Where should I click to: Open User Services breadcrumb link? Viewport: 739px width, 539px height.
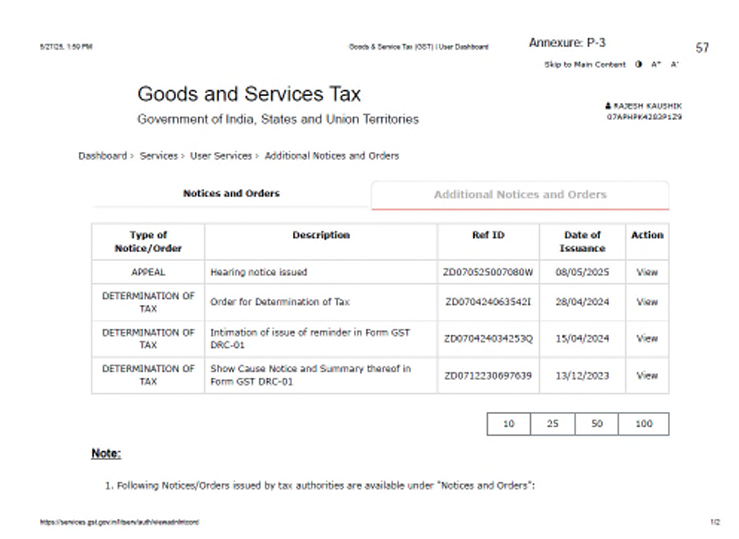(x=220, y=156)
